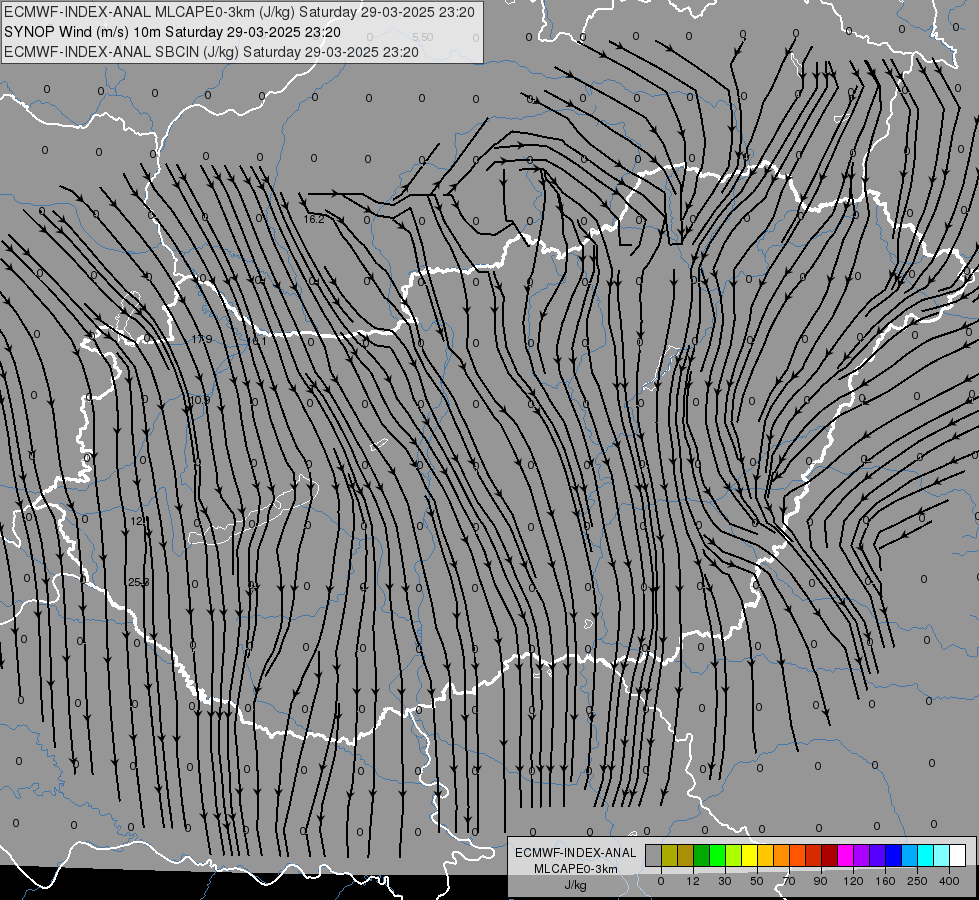Pick the magenta legend swatch

[x=846, y=855]
